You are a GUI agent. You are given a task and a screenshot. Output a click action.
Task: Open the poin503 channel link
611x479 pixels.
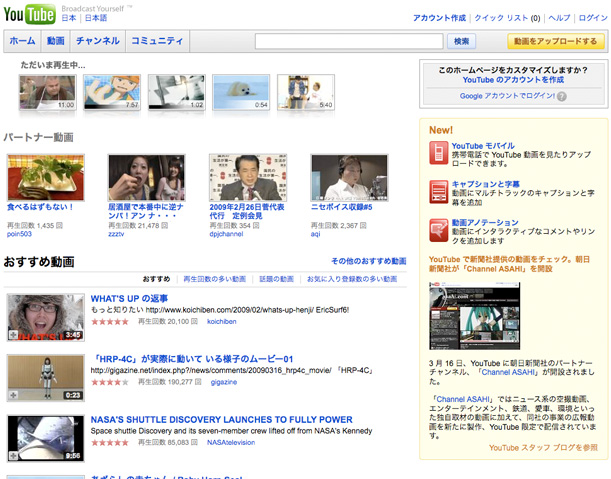pos(19,234)
